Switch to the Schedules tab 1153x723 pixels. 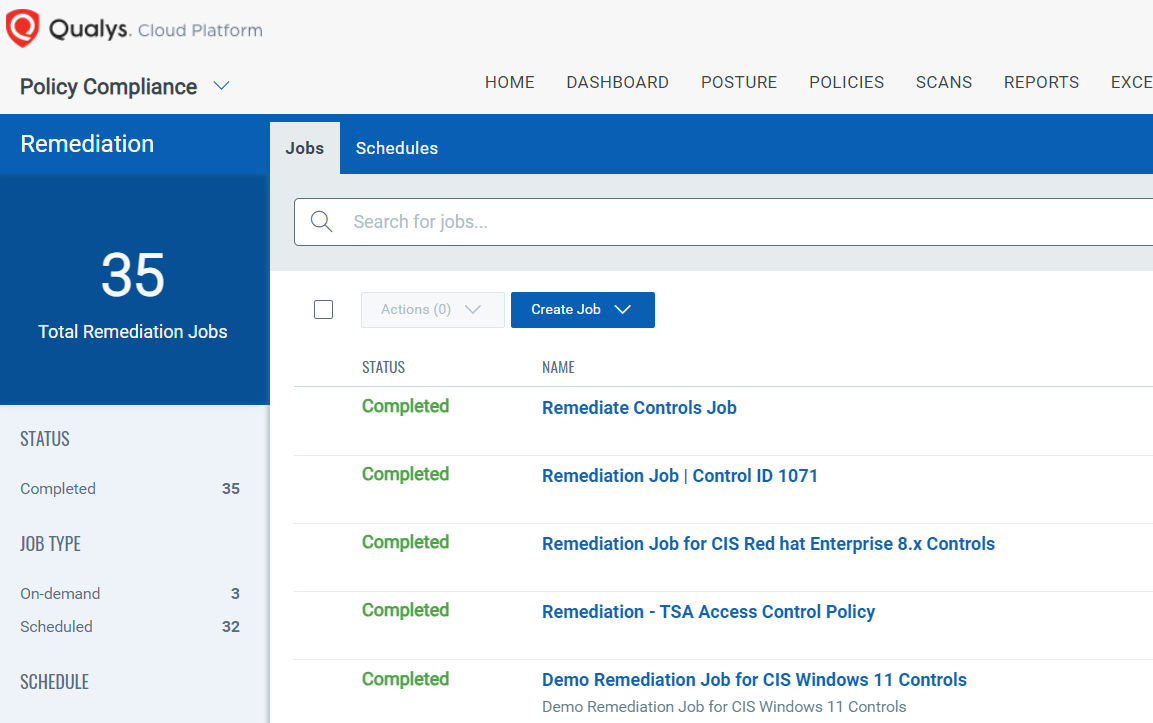click(396, 148)
